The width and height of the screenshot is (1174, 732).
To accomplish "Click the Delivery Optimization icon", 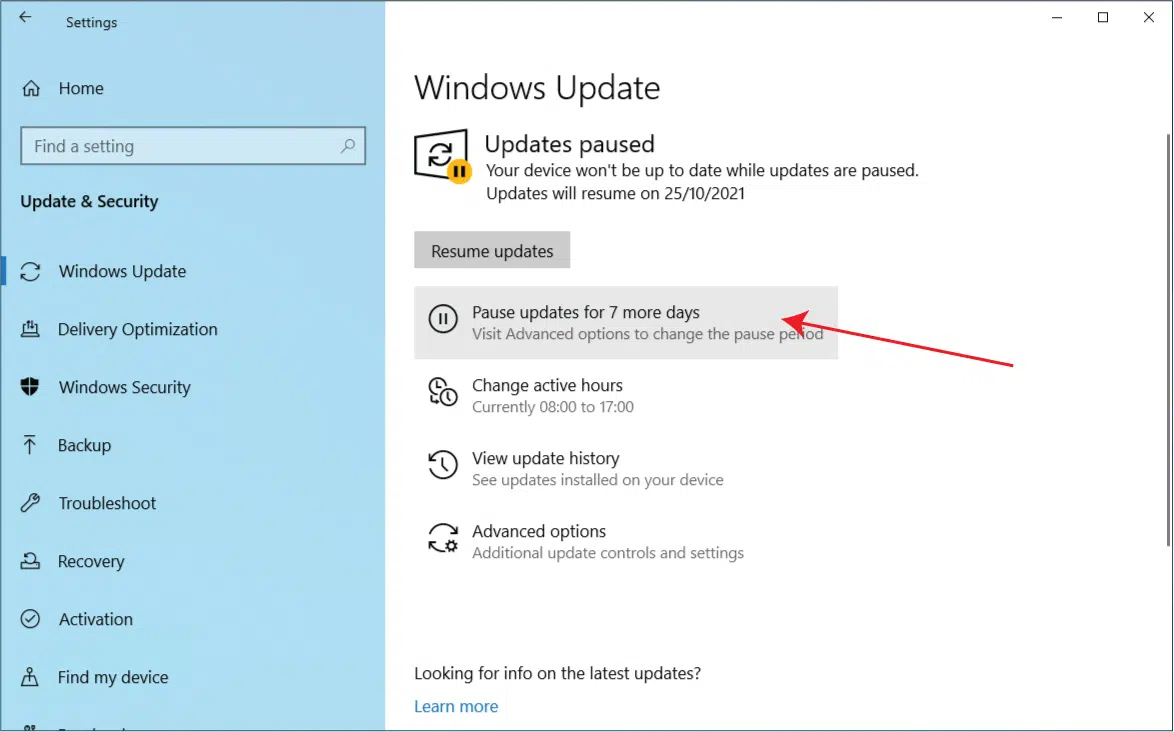I will [x=30, y=329].
